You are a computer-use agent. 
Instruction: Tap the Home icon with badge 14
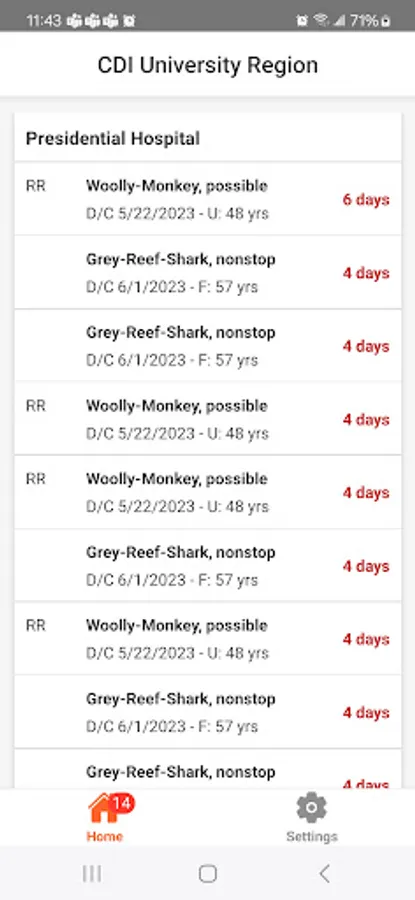[x=104, y=808]
